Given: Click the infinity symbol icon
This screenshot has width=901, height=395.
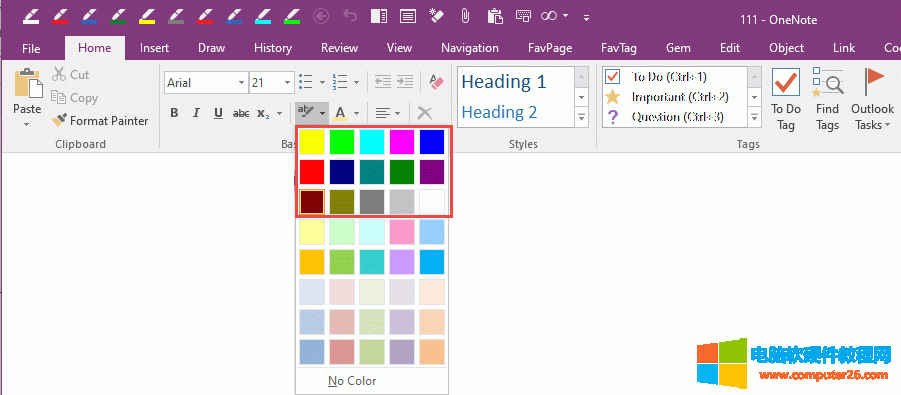Looking at the screenshot, I should tap(549, 16).
